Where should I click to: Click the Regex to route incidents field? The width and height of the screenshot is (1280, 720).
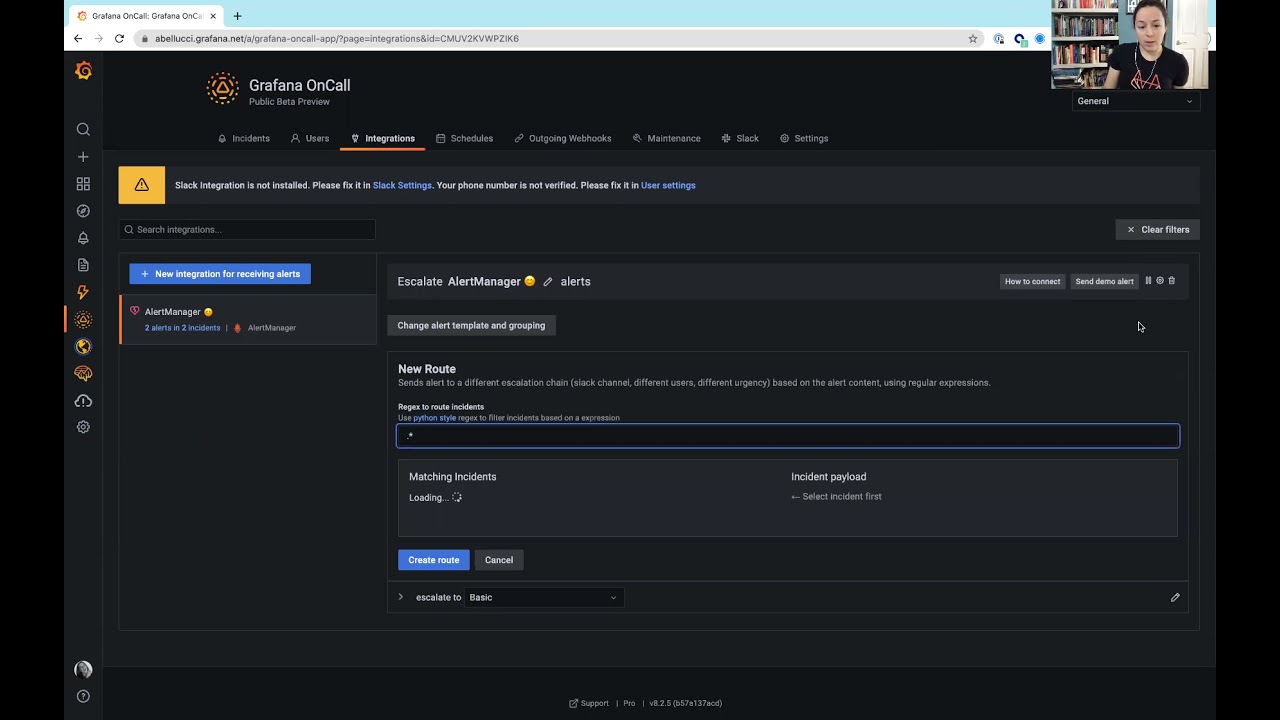[x=788, y=436]
